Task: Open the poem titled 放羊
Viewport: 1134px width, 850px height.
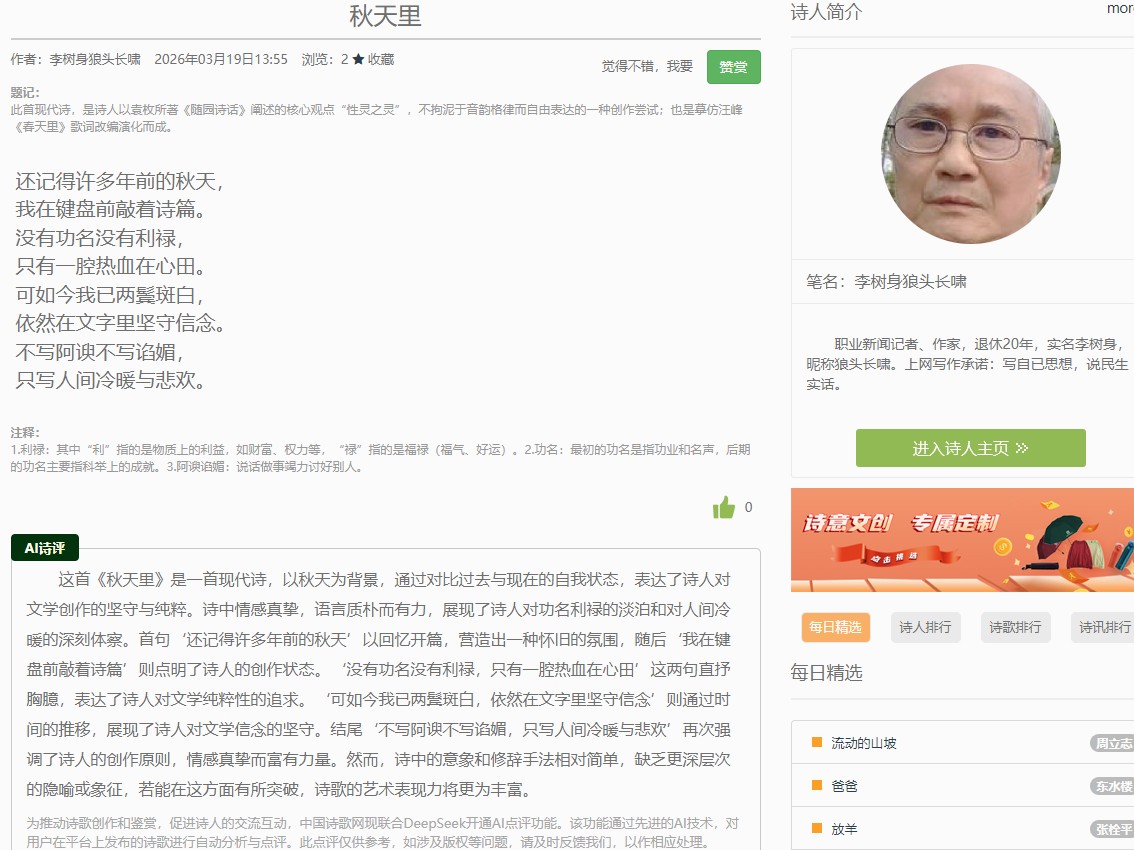Action: pyautogui.click(x=845, y=829)
